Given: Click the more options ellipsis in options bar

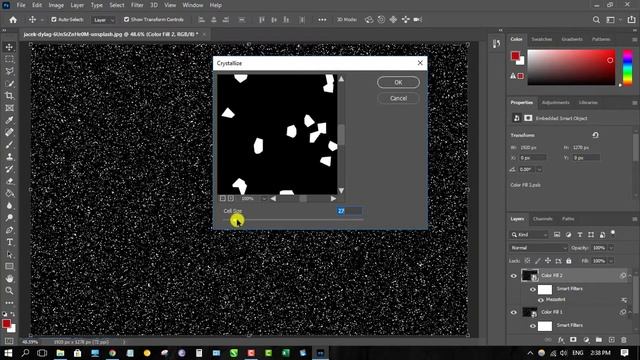Looking at the screenshot, I should (x=322, y=20).
